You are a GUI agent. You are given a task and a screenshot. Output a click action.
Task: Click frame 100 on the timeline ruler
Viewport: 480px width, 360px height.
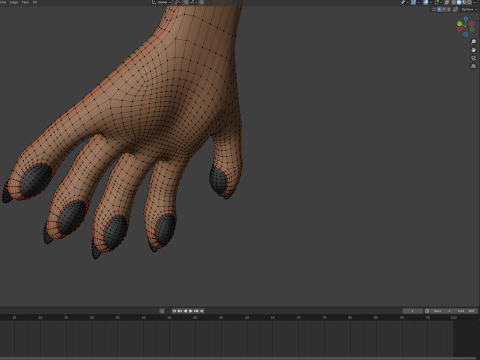(x=453, y=318)
